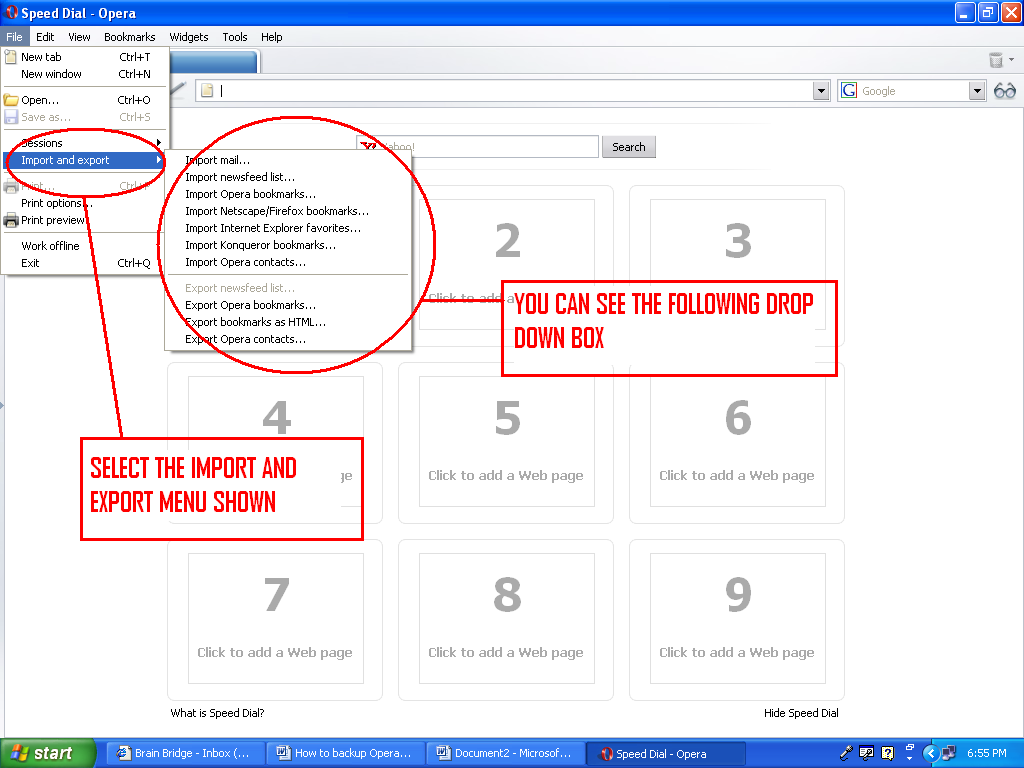
Task: Select Import newsfeed list...
Action: (288, 177)
